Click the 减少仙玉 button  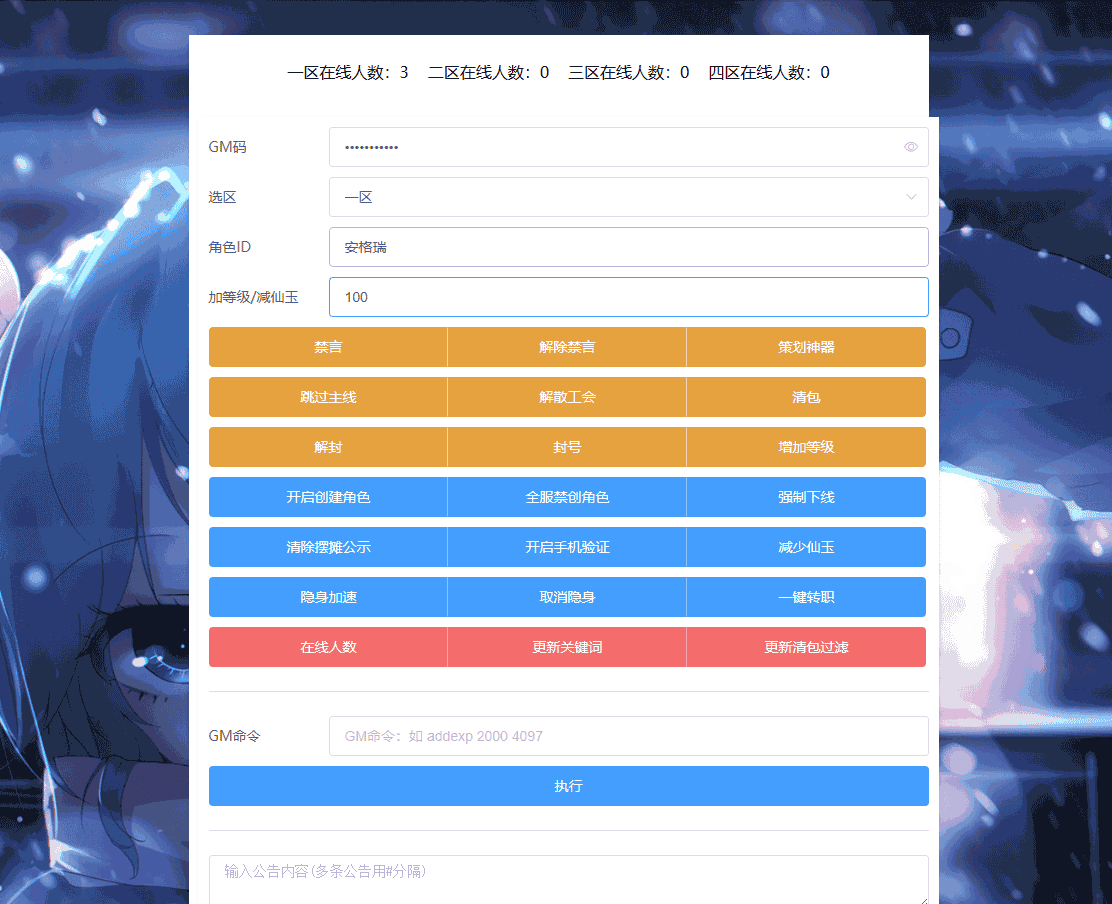(x=806, y=547)
